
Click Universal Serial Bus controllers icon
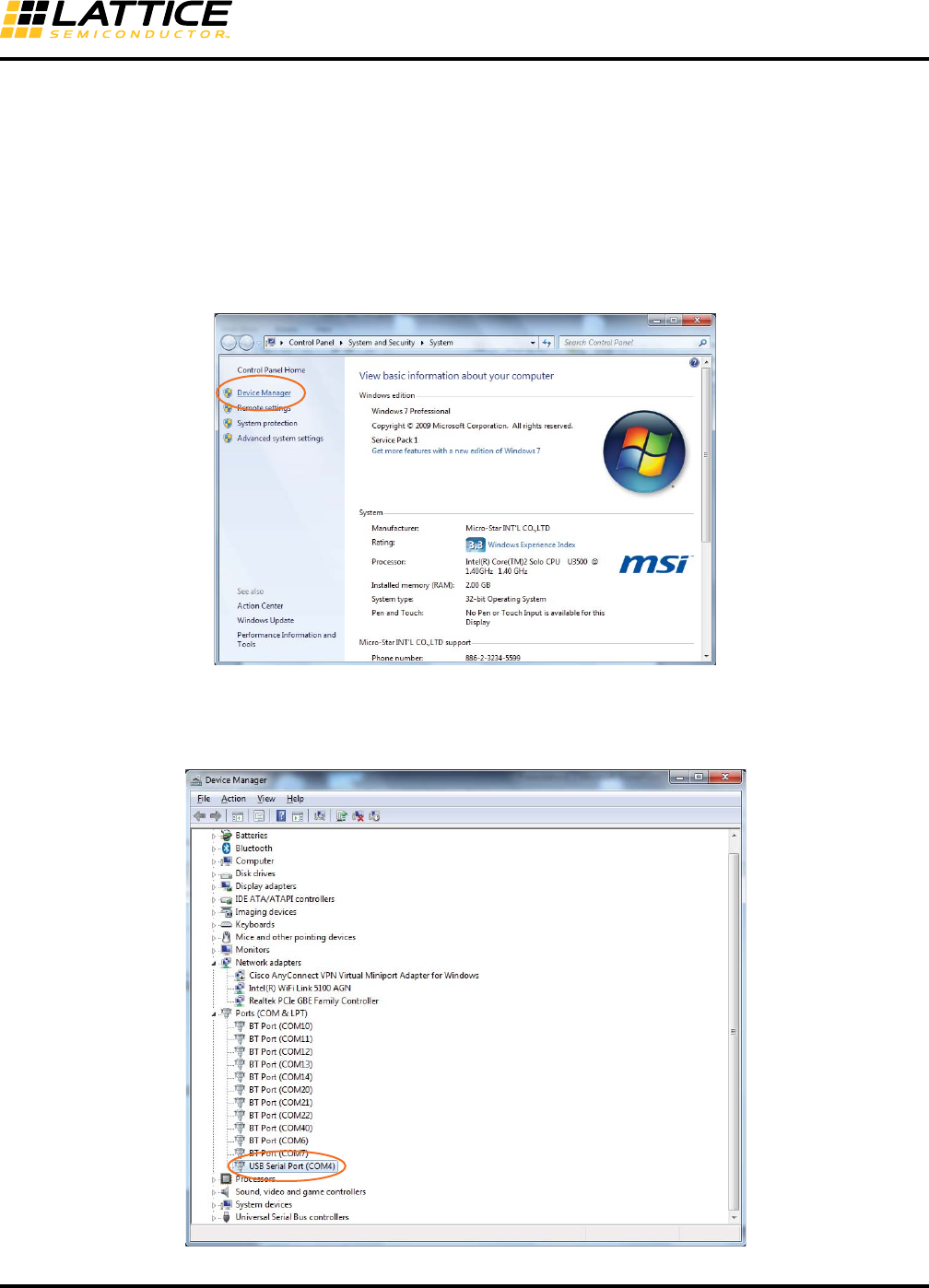coord(226,1217)
